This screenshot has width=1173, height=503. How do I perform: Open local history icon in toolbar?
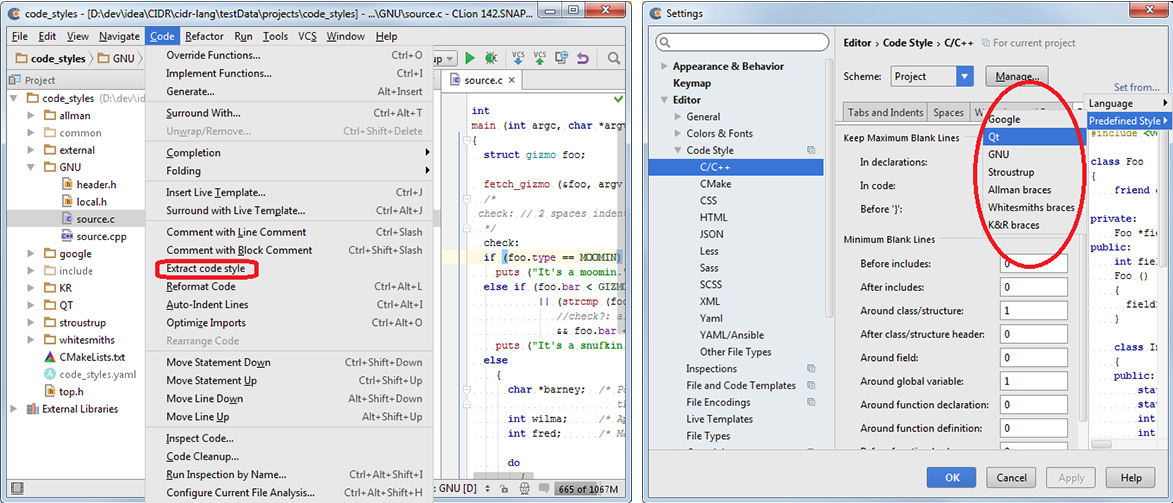(x=562, y=58)
